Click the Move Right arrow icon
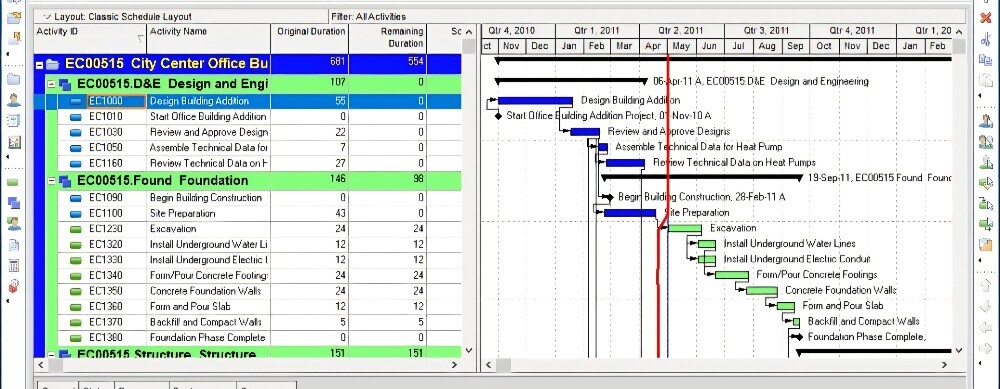 pyautogui.click(x=985, y=348)
